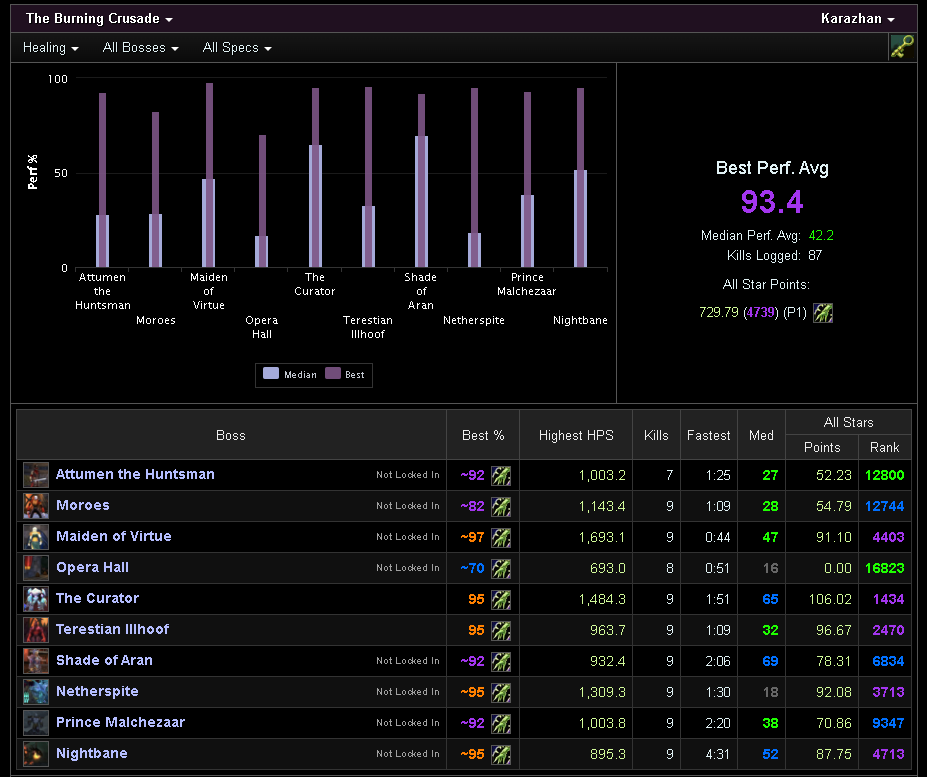Image resolution: width=927 pixels, height=777 pixels.
Task: Click Prince Malchezaar boss portrait icon
Action: click(35, 723)
